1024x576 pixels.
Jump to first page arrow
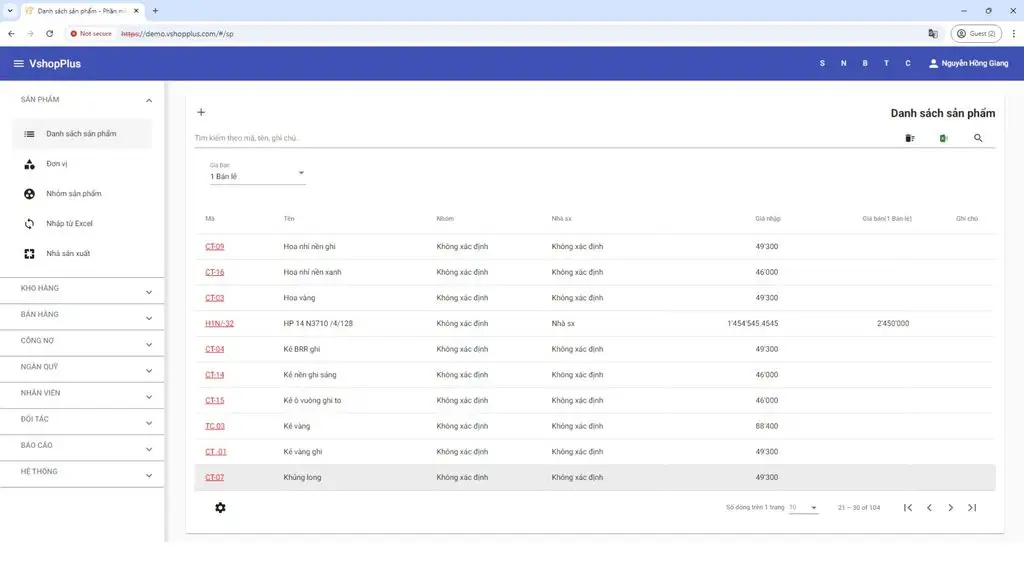[x=908, y=507]
